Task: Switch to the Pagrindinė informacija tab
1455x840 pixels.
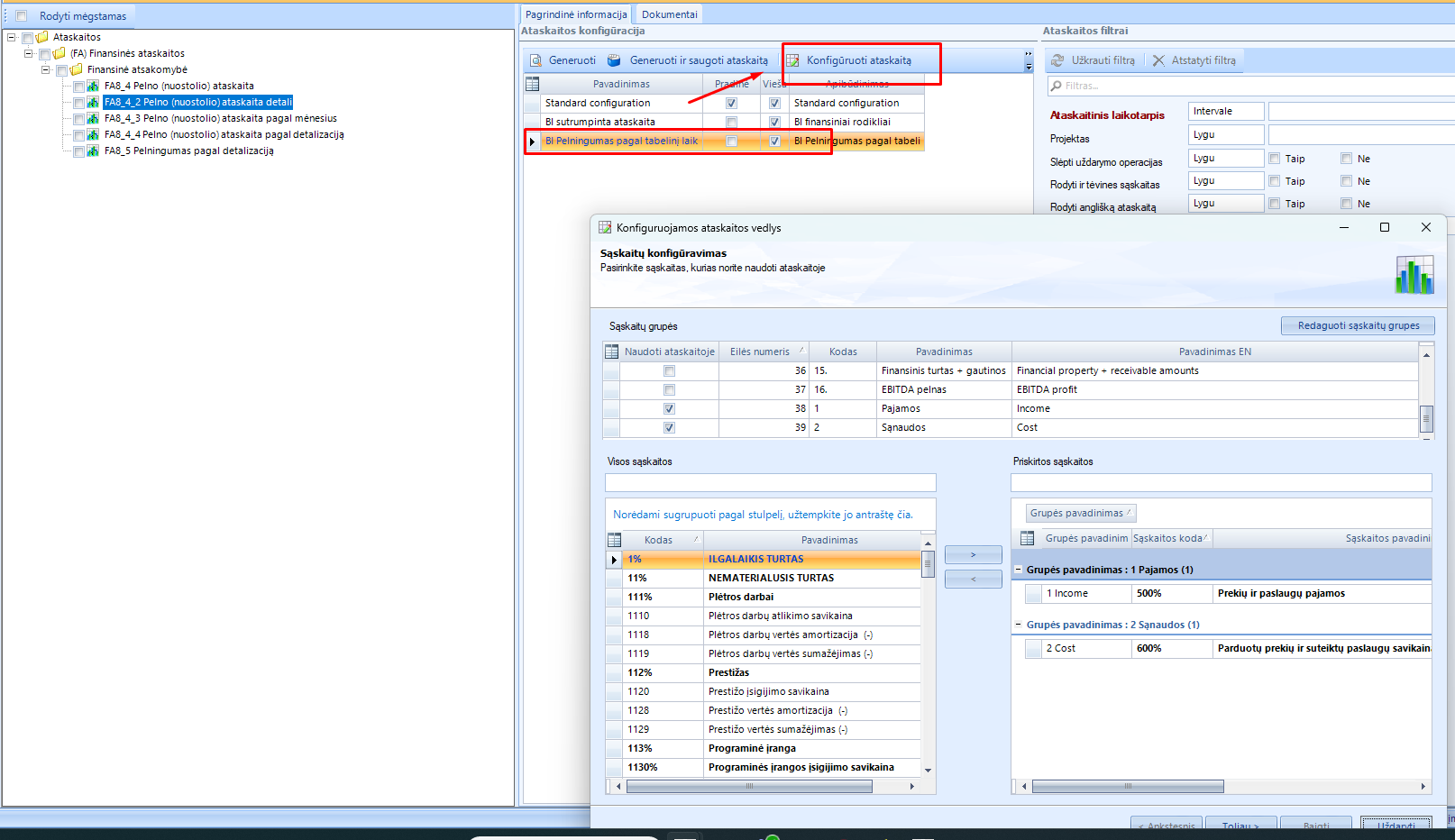Action: tap(576, 14)
